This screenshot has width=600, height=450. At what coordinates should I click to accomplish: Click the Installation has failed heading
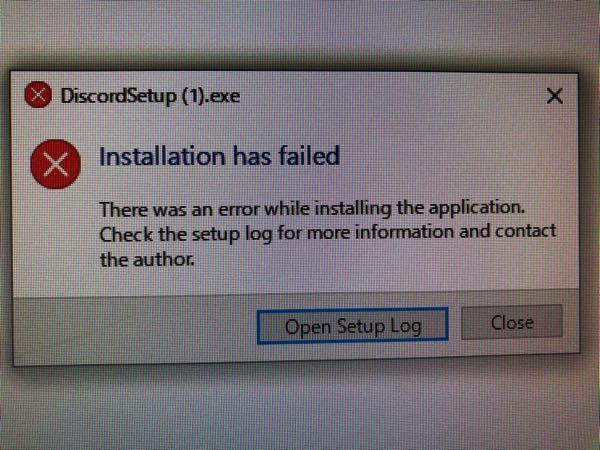[x=219, y=156]
